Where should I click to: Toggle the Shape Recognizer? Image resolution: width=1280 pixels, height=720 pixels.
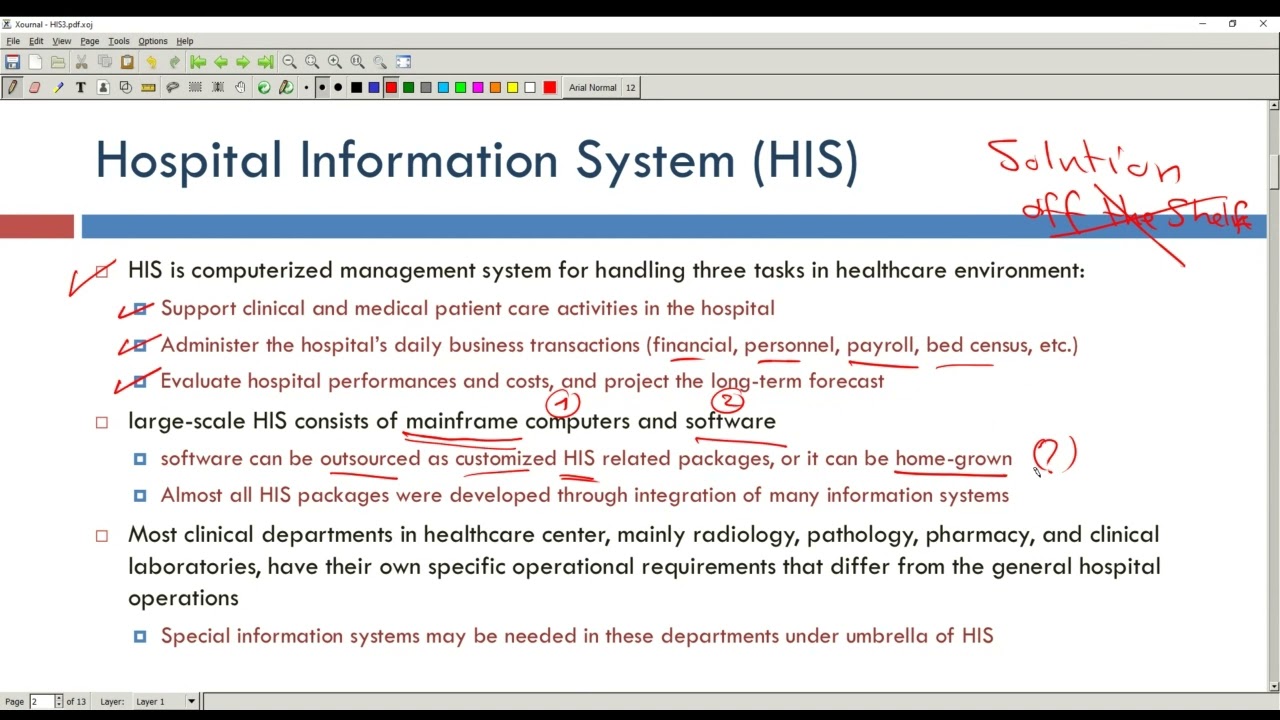point(125,88)
